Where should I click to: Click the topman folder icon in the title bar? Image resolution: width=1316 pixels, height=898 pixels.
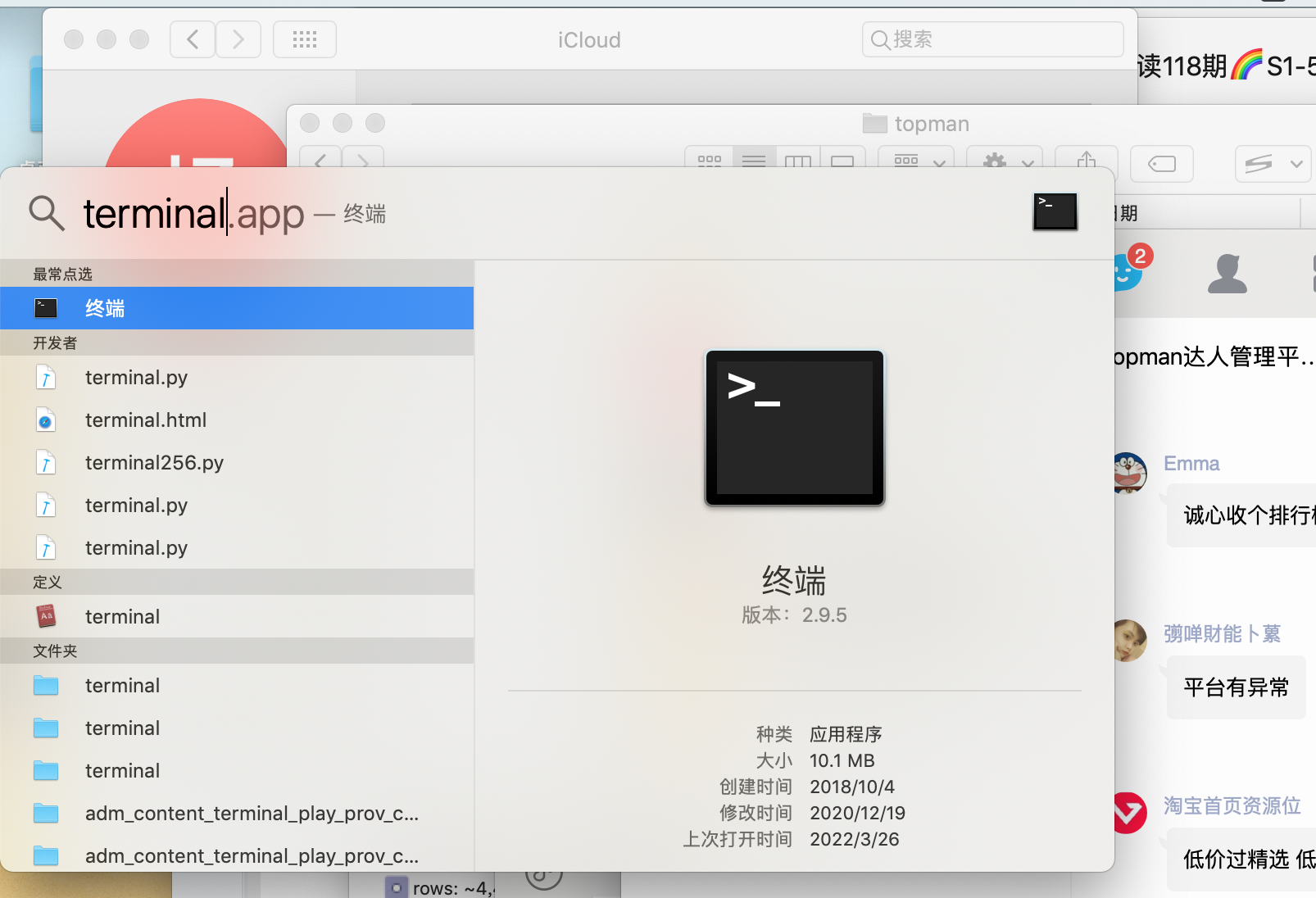tap(875, 124)
